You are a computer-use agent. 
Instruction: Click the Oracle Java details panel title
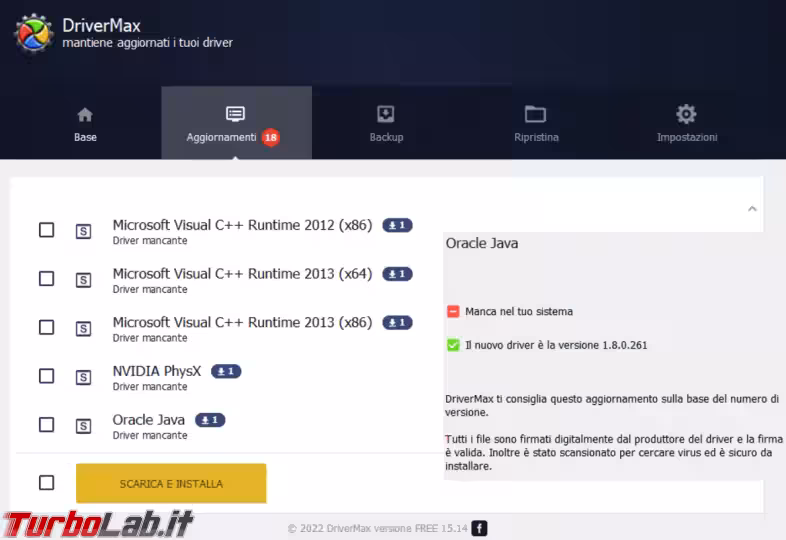pos(482,243)
